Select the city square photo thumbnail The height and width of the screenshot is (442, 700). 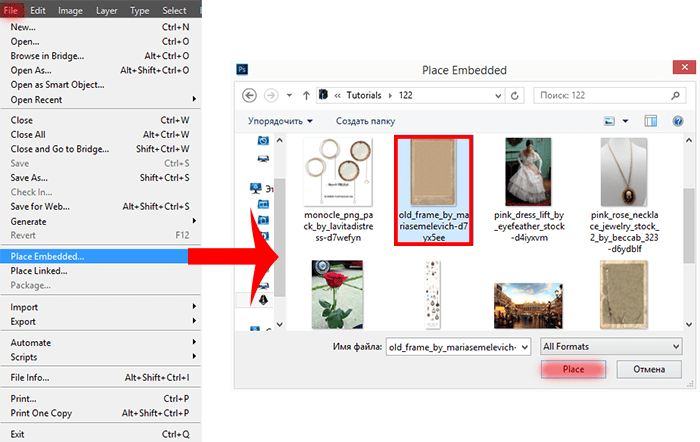(x=528, y=306)
